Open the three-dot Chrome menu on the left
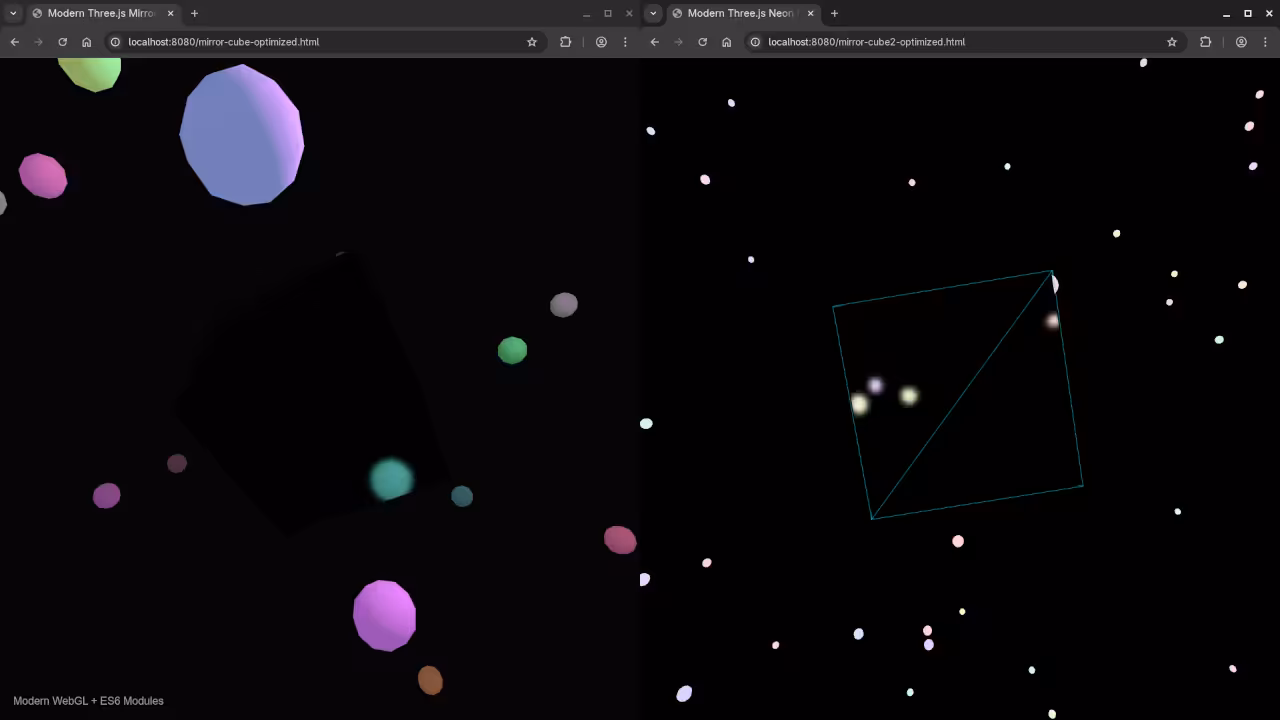This screenshot has width=1280, height=720. (x=625, y=42)
